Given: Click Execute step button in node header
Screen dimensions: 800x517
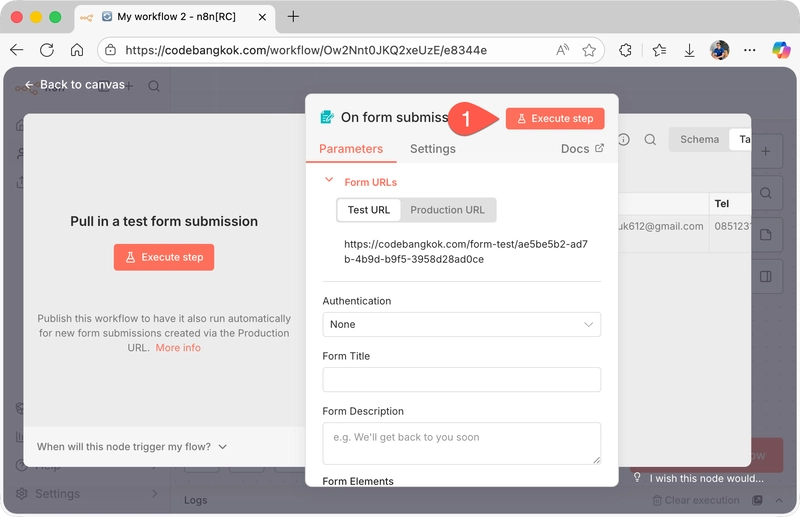Looking at the screenshot, I should point(554,118).
